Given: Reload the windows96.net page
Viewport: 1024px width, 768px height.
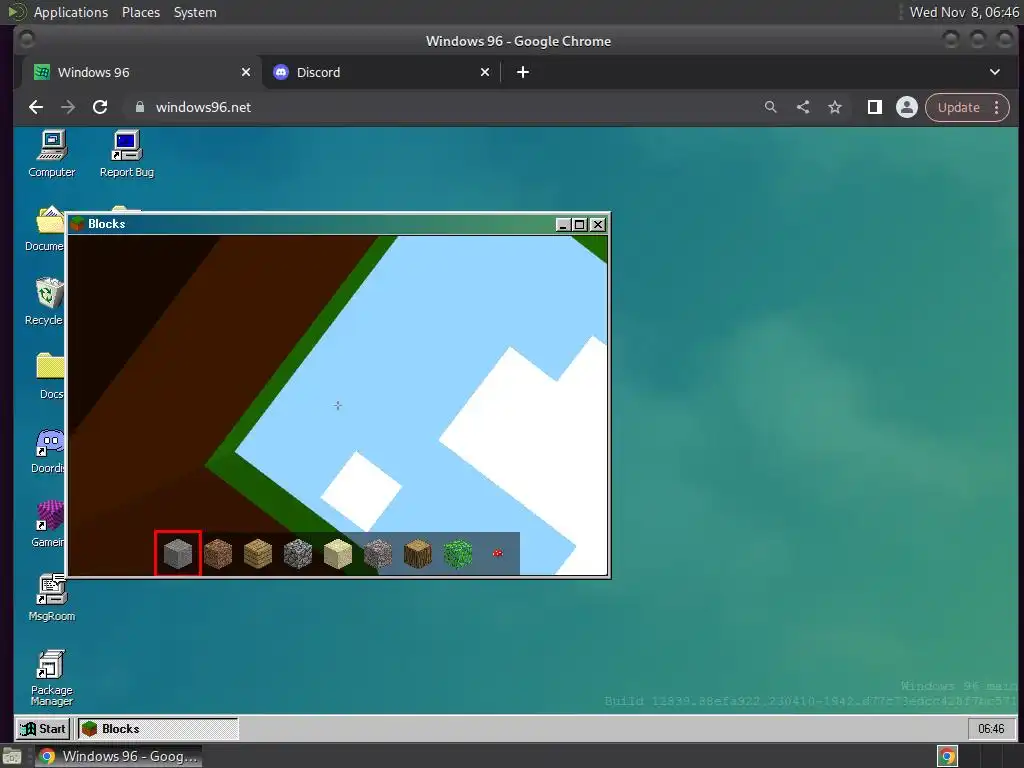Looking at the screenshot, I should point(100,107).
